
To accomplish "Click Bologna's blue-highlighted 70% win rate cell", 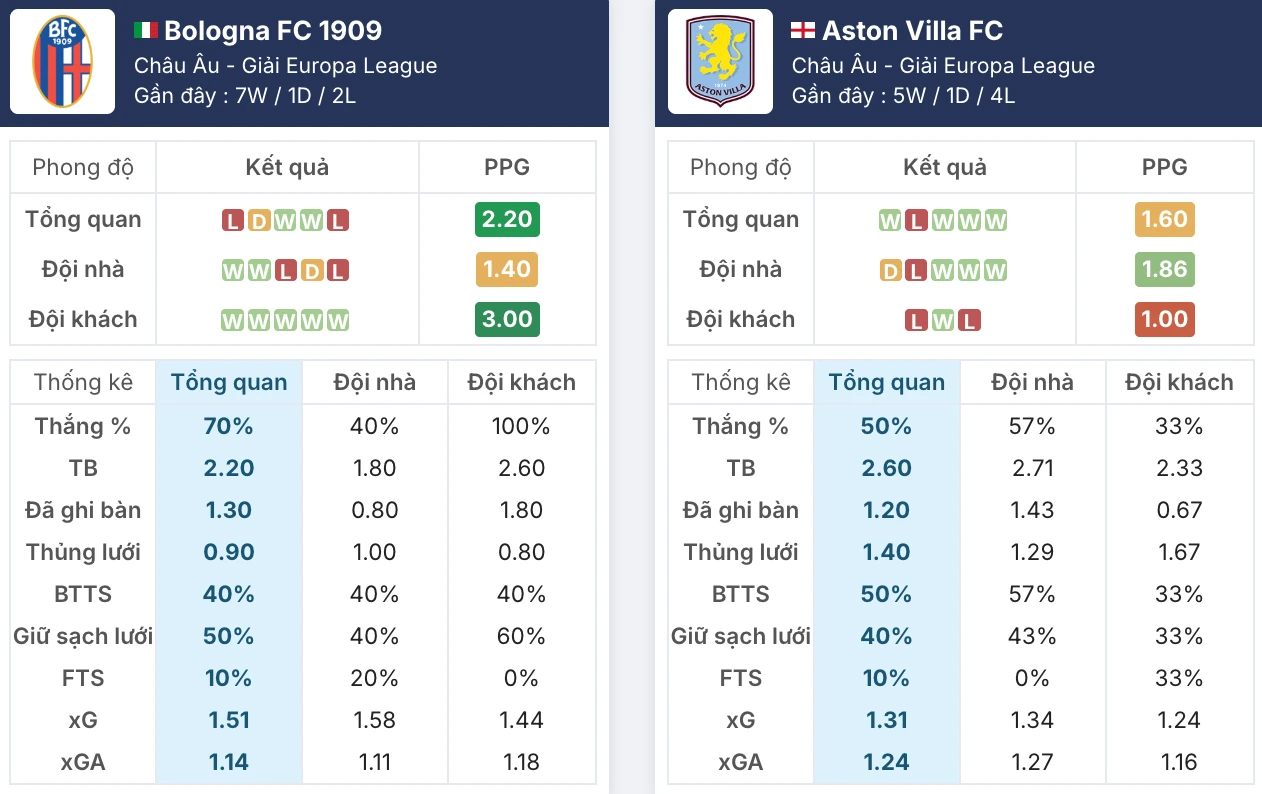I will [x=229, y=426].
